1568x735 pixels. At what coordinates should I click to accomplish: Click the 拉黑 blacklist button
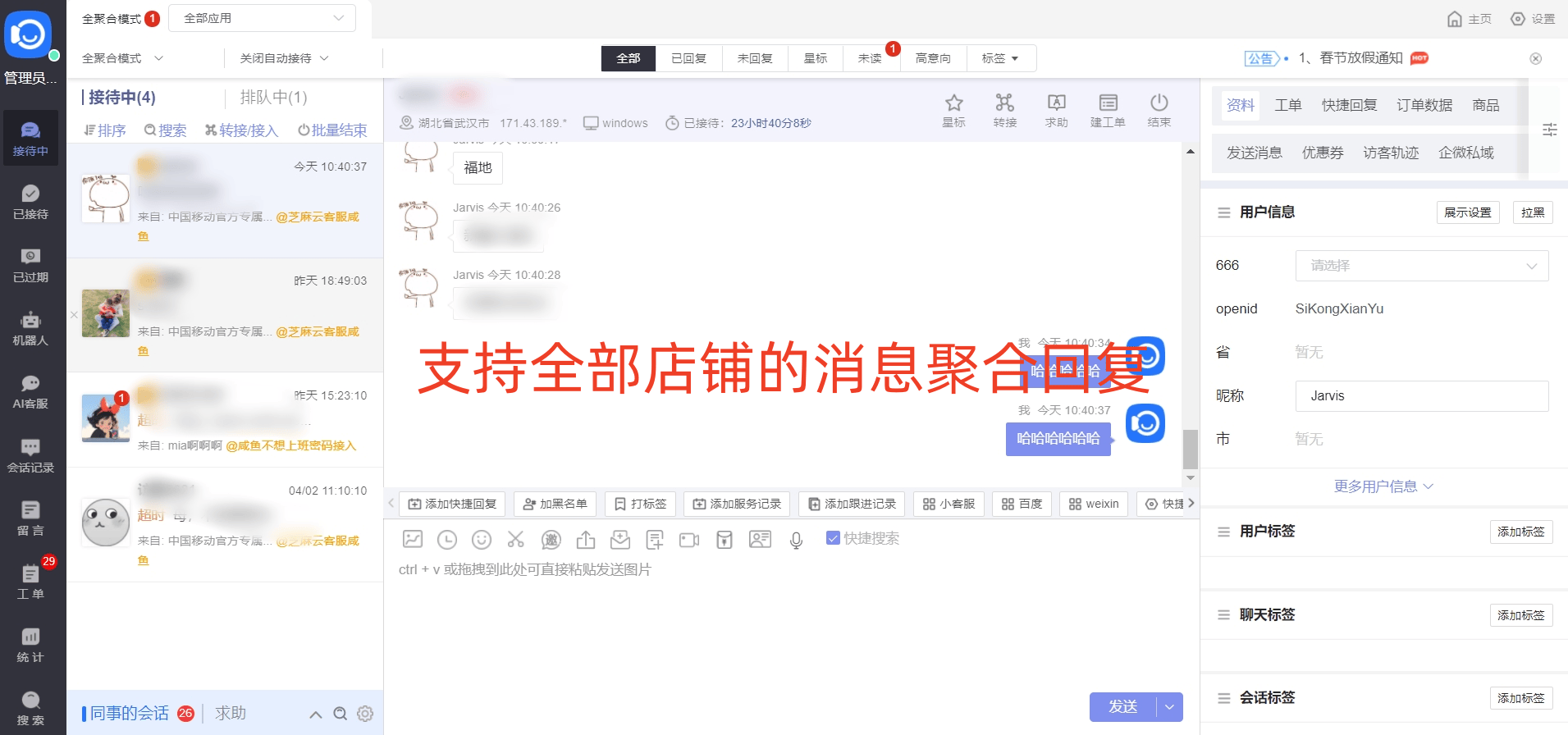click(1532, 212)
